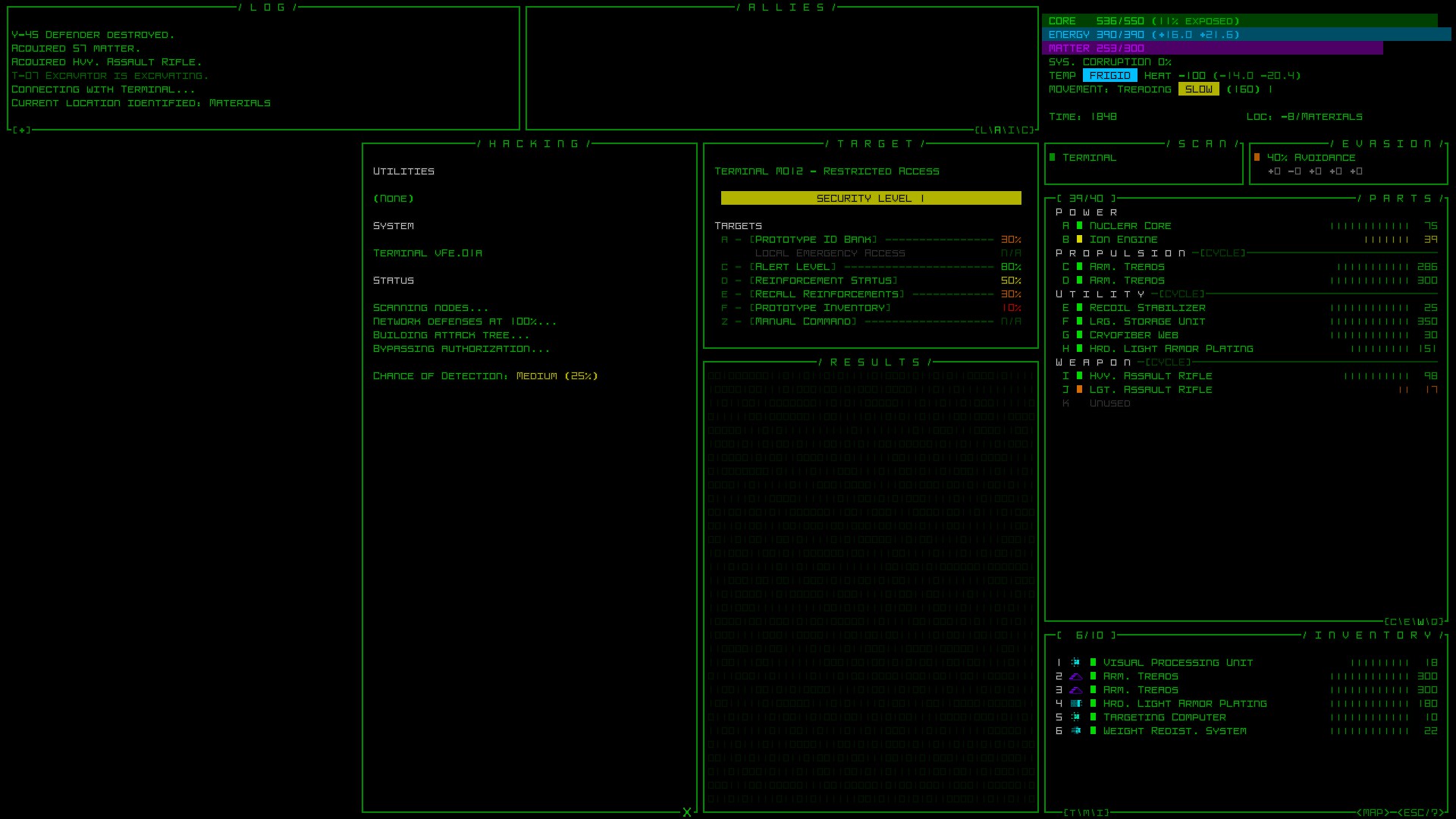Select the M mode in the Inventory panel footer
This screenshot has width=1456, height=819.
click(x=1087, y=813)
